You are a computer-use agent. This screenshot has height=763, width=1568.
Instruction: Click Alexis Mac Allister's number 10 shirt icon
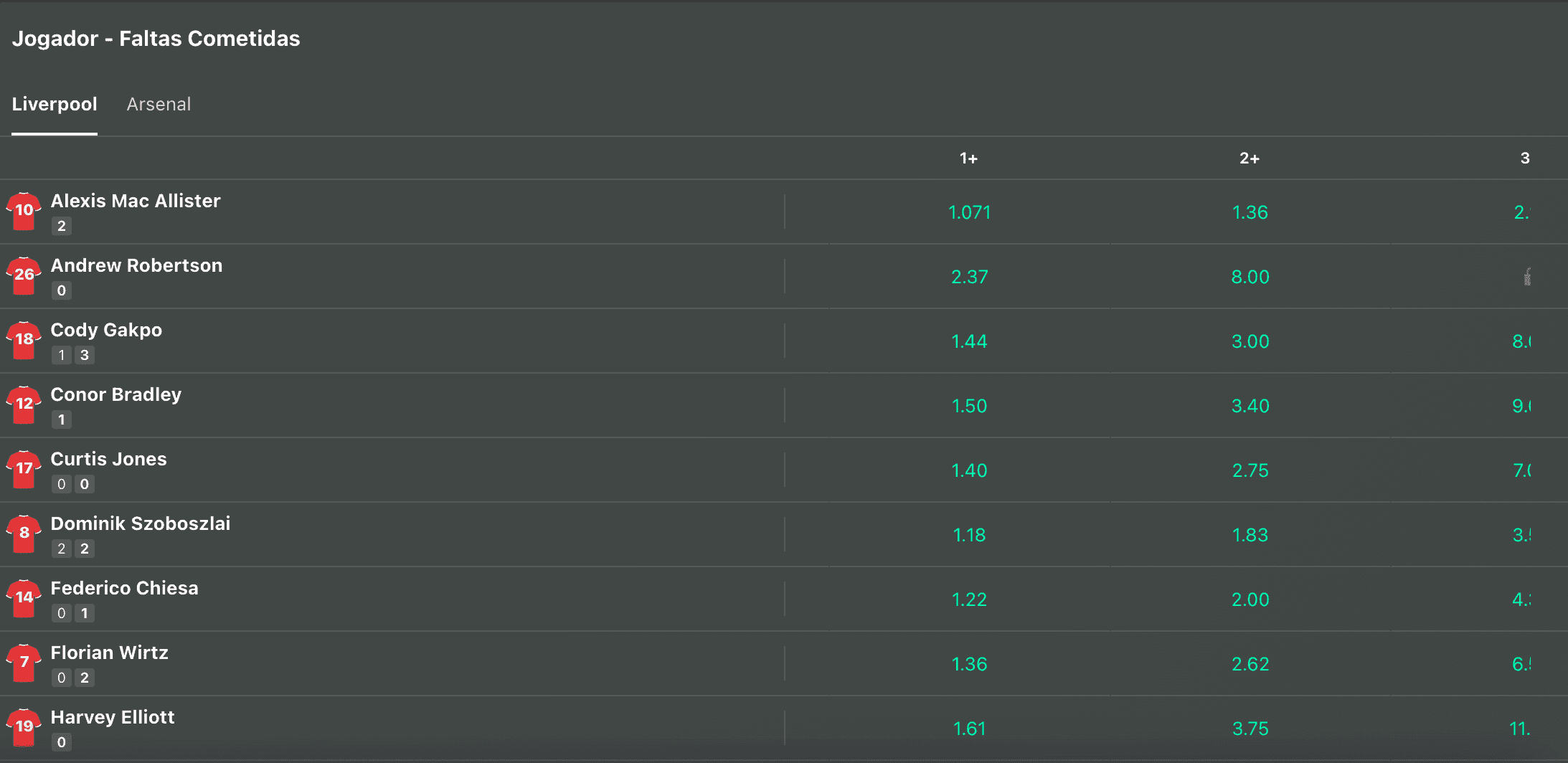(x=24, y=212)
